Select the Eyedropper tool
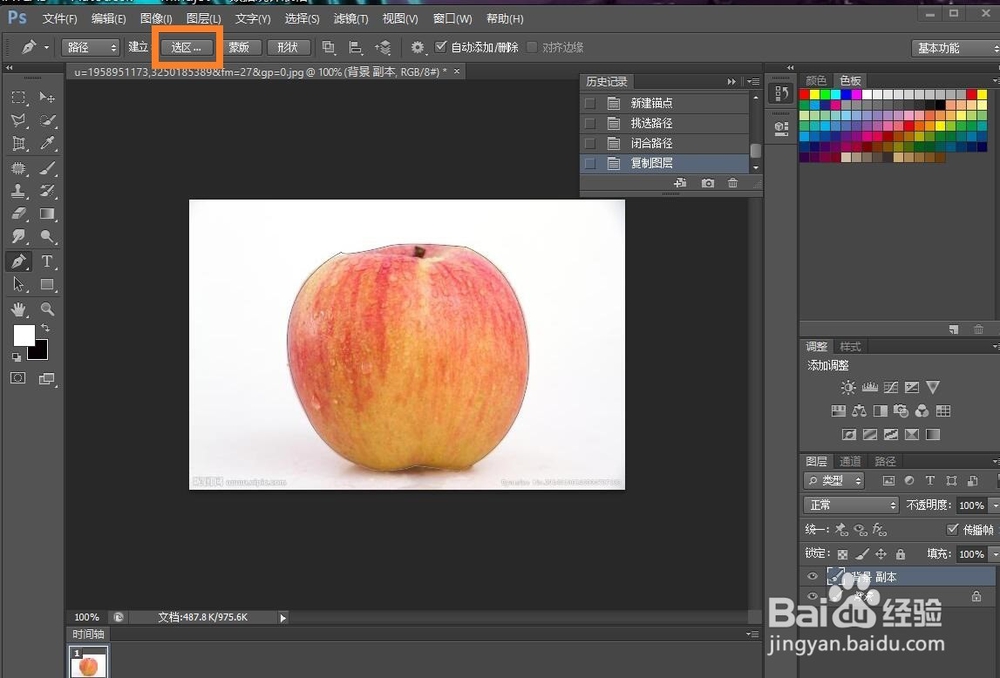1000x678 pixels. click(47, 144)
